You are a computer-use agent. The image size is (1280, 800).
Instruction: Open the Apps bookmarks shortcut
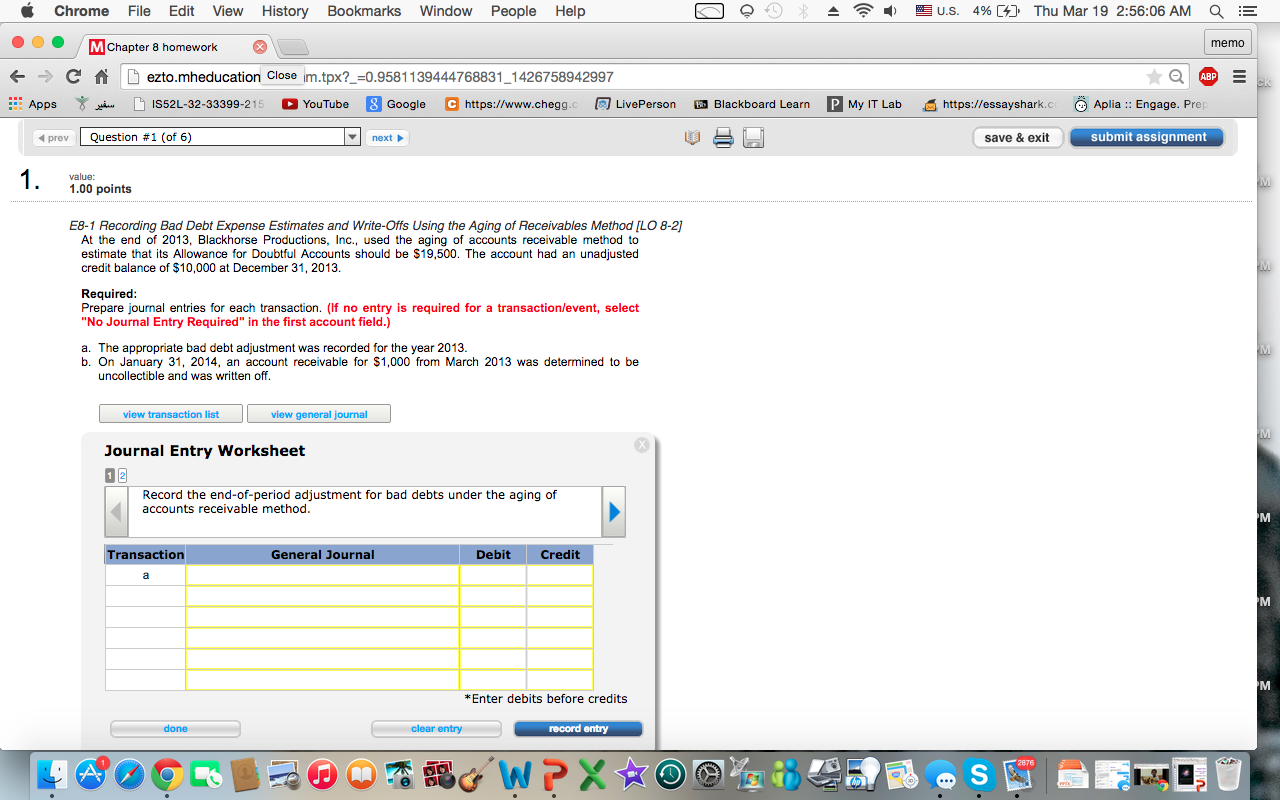pos(32,104)
